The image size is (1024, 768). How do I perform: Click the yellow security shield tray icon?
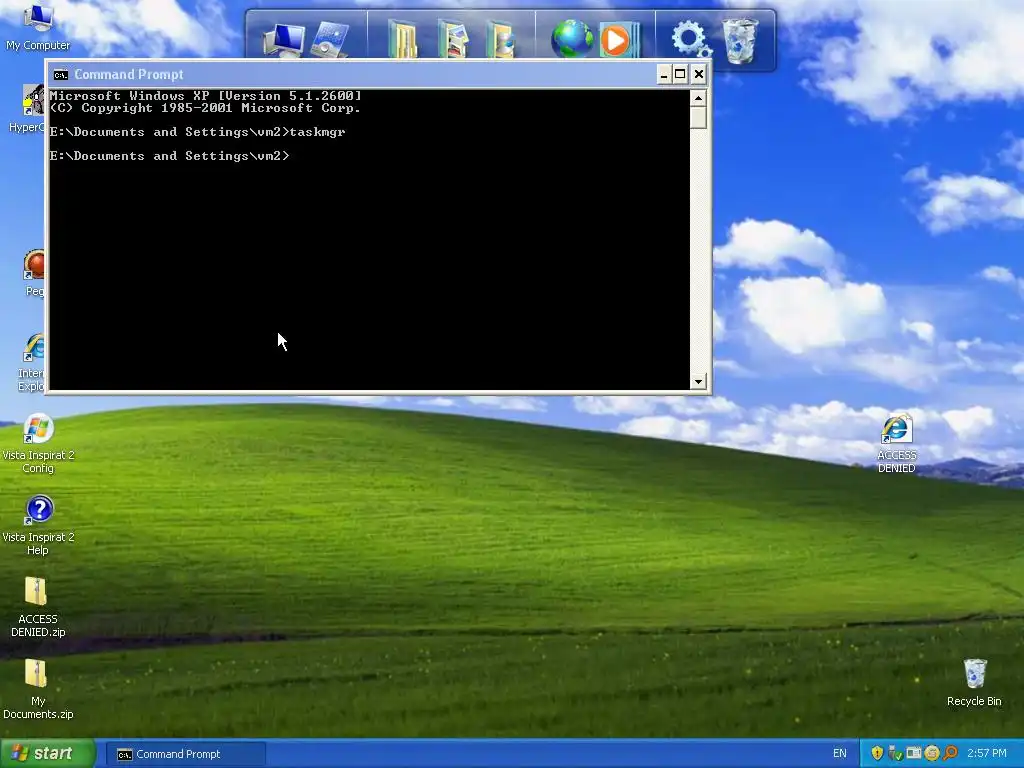pos(877,753)
